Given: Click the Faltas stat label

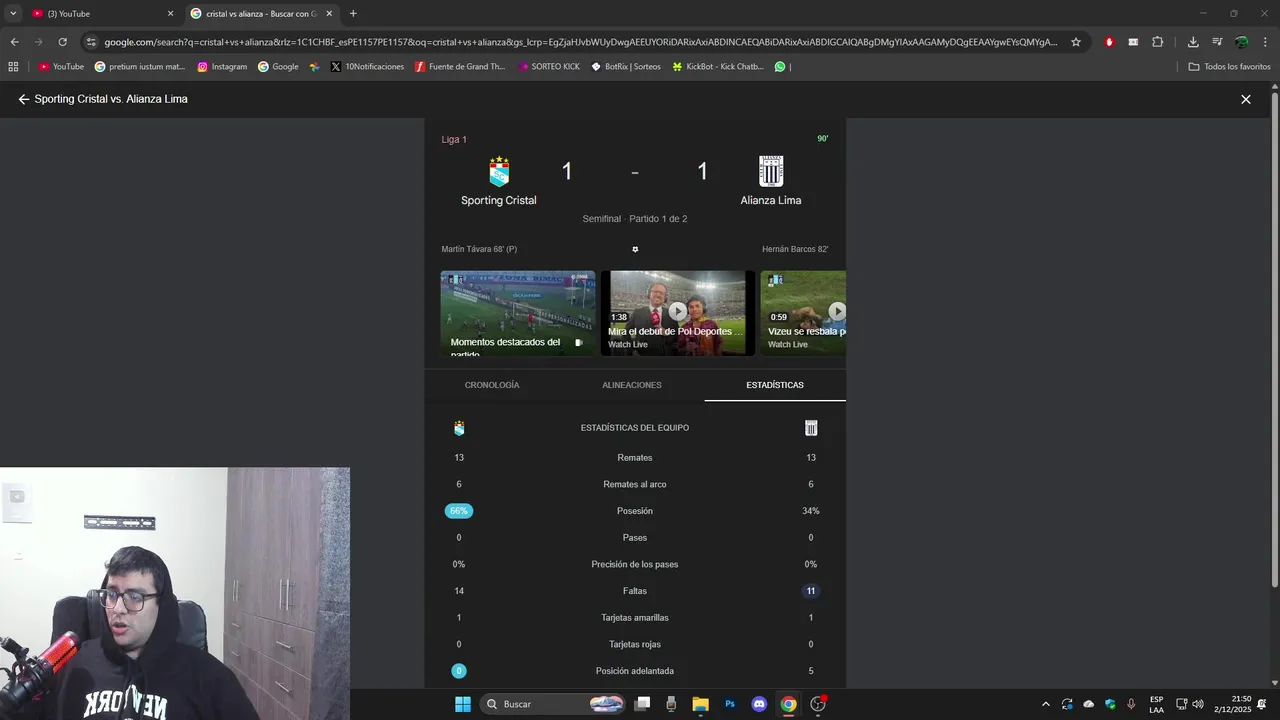Looking at the screenshot, I should tap(635, 591).
